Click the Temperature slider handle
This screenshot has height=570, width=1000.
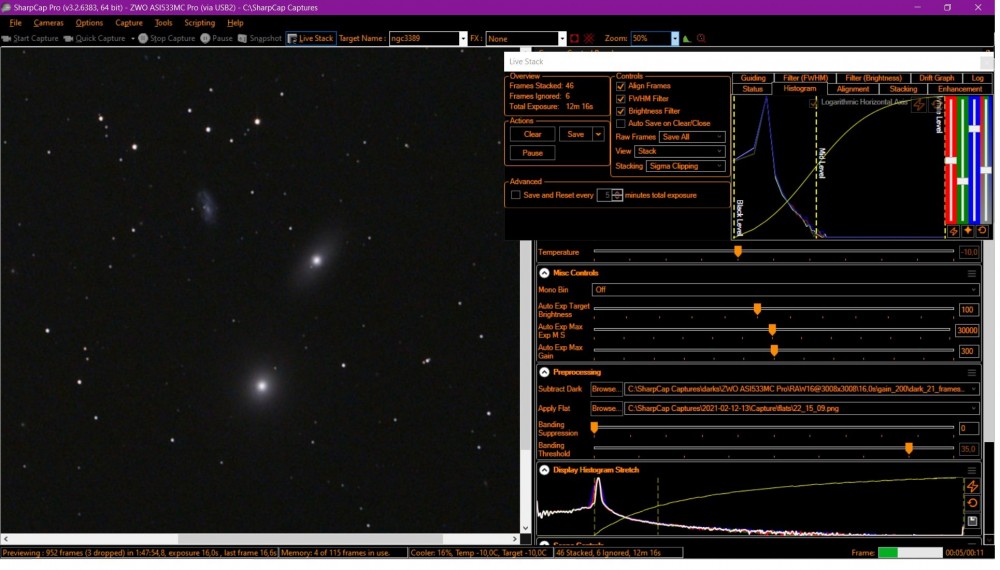(x=738, y=252)
